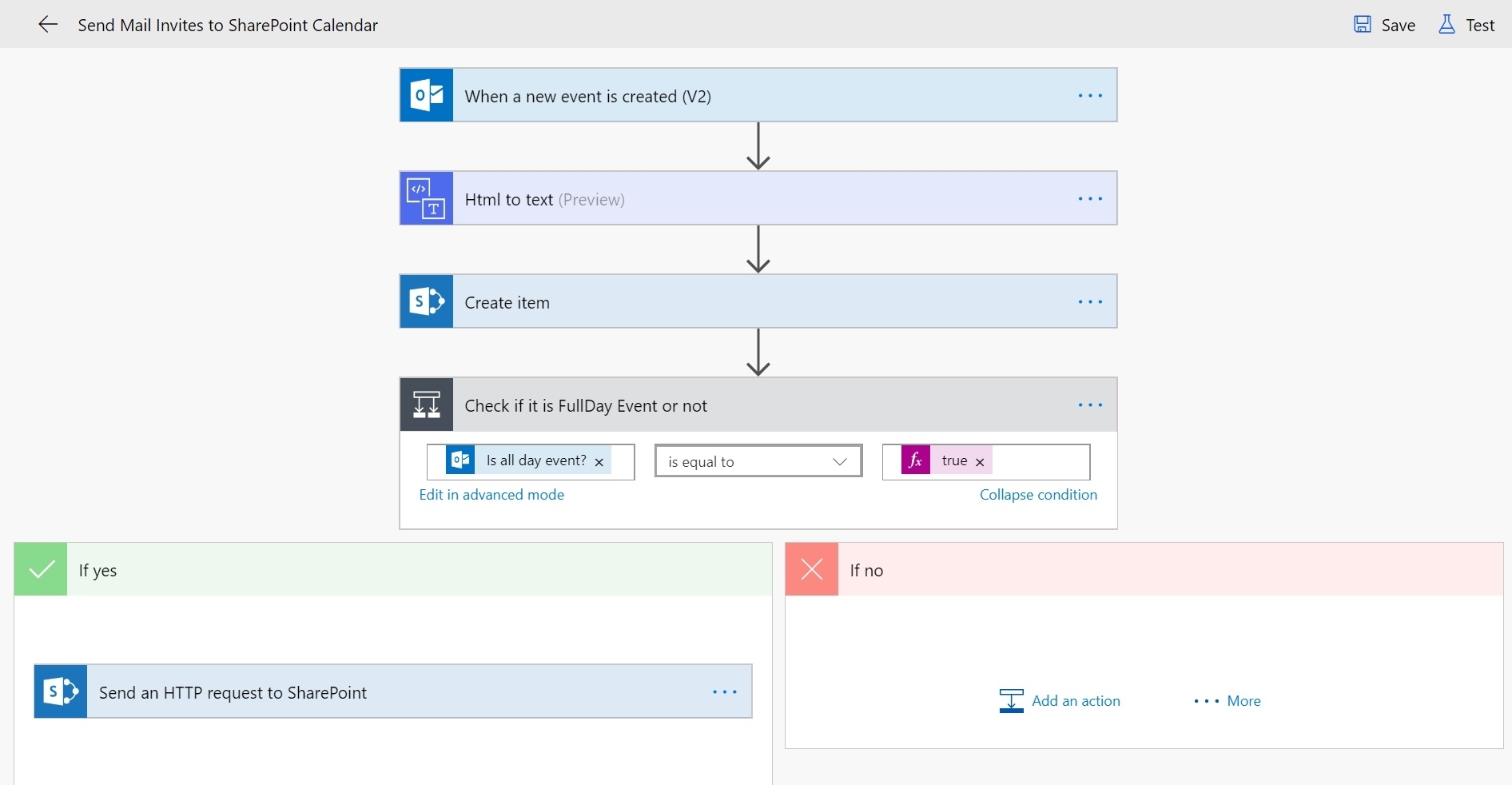
Task: Click the condition left operand field
Action: click(x=531, y=462)
